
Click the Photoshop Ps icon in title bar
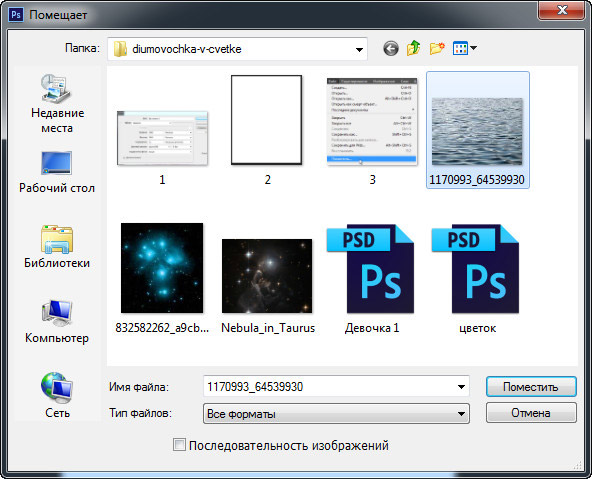click(x=15, y=15)
